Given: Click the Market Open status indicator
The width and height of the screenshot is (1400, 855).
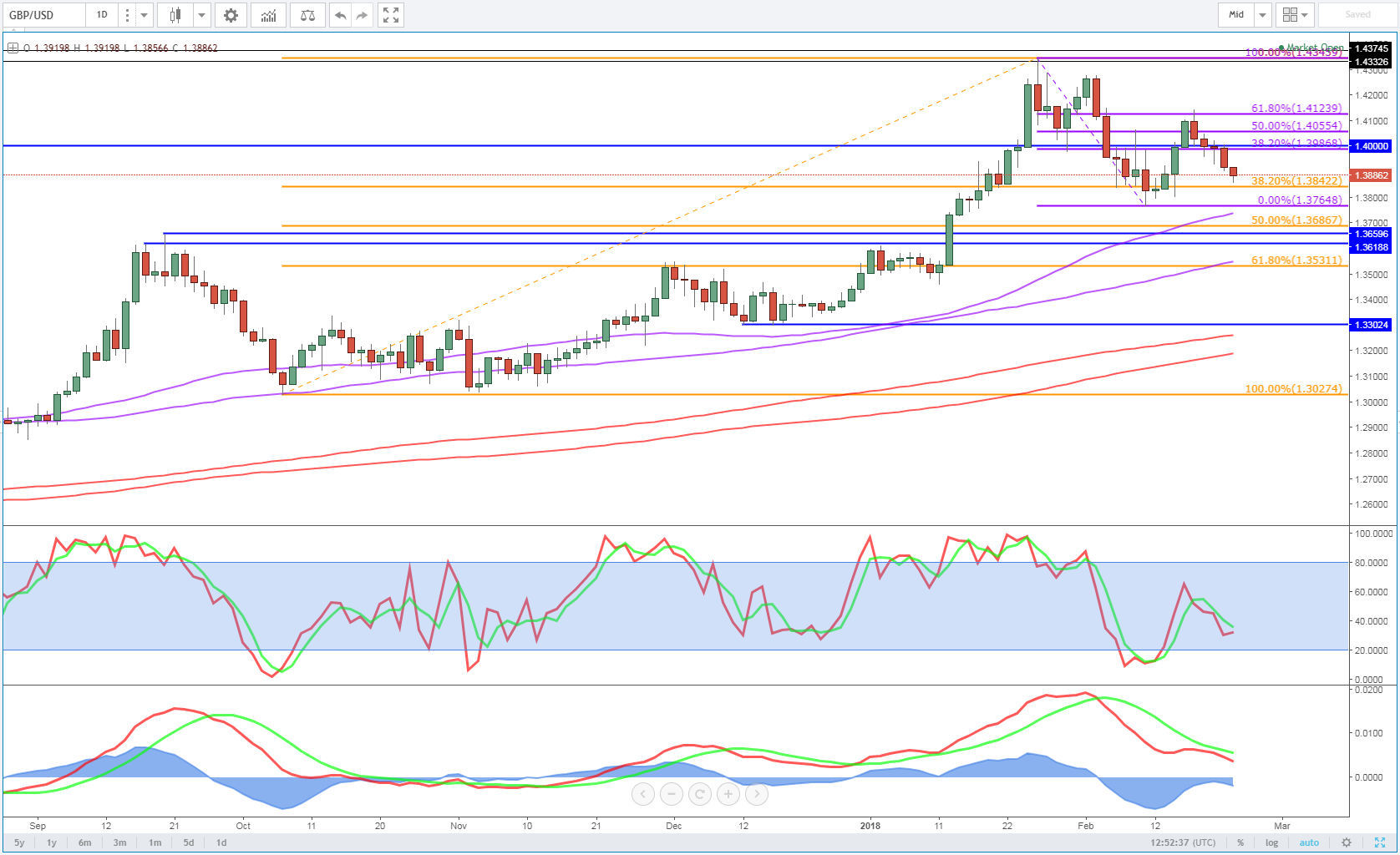Looking at the screenshot, I should [1311, 48].
